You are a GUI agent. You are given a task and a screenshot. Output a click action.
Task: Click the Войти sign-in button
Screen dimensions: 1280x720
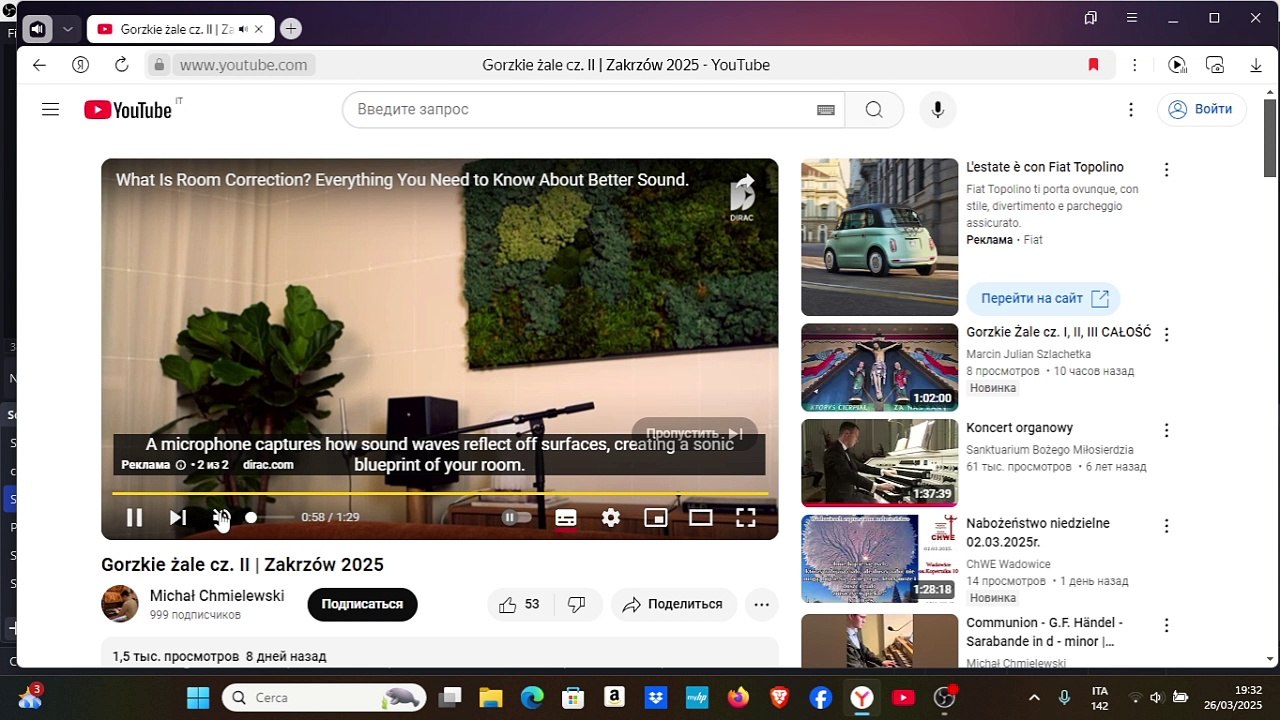(1202, 109)
